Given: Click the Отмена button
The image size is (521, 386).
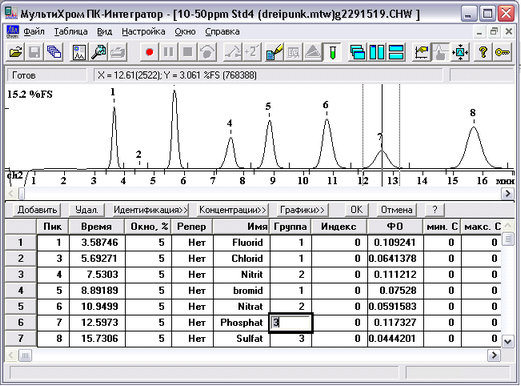Looking at the screenshot, I should [397, 210].
